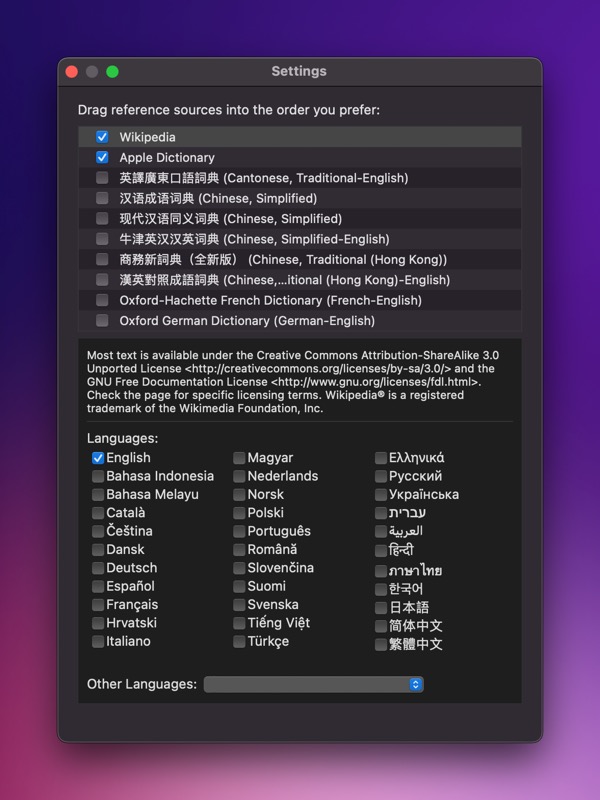Image resolution: width=600 pixels, height=800 pixels.
Task: Open the Other Languages popup menu
Action: (x=313, y=685)
